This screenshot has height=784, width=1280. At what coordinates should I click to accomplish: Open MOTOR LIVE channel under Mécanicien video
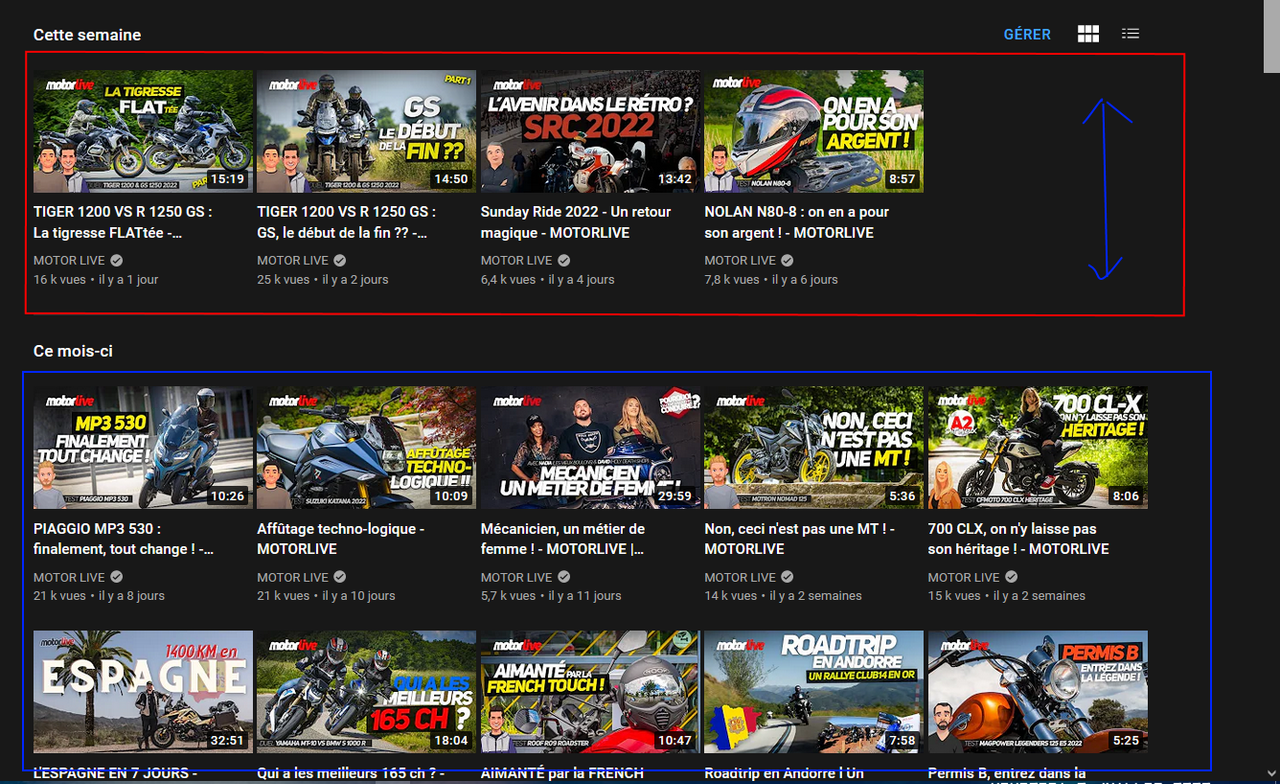(x=517, y=577)
